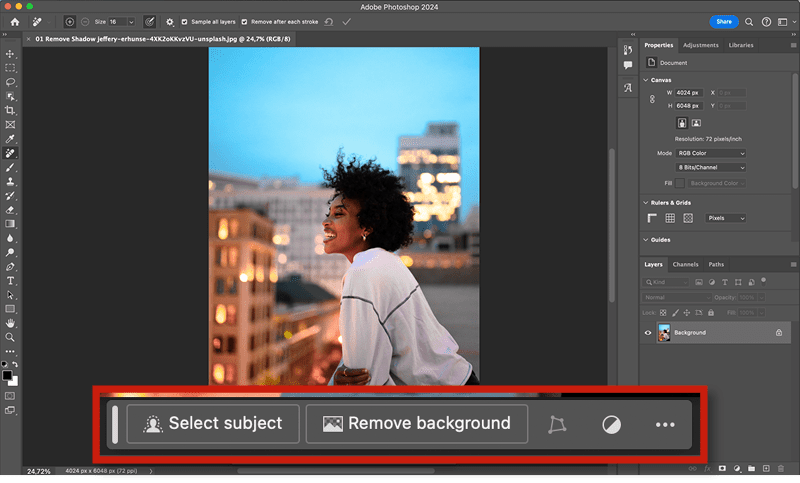Viewport: 800px width, 483px height.
Task: Click the foreground color swatch
Action: [7, 375]
